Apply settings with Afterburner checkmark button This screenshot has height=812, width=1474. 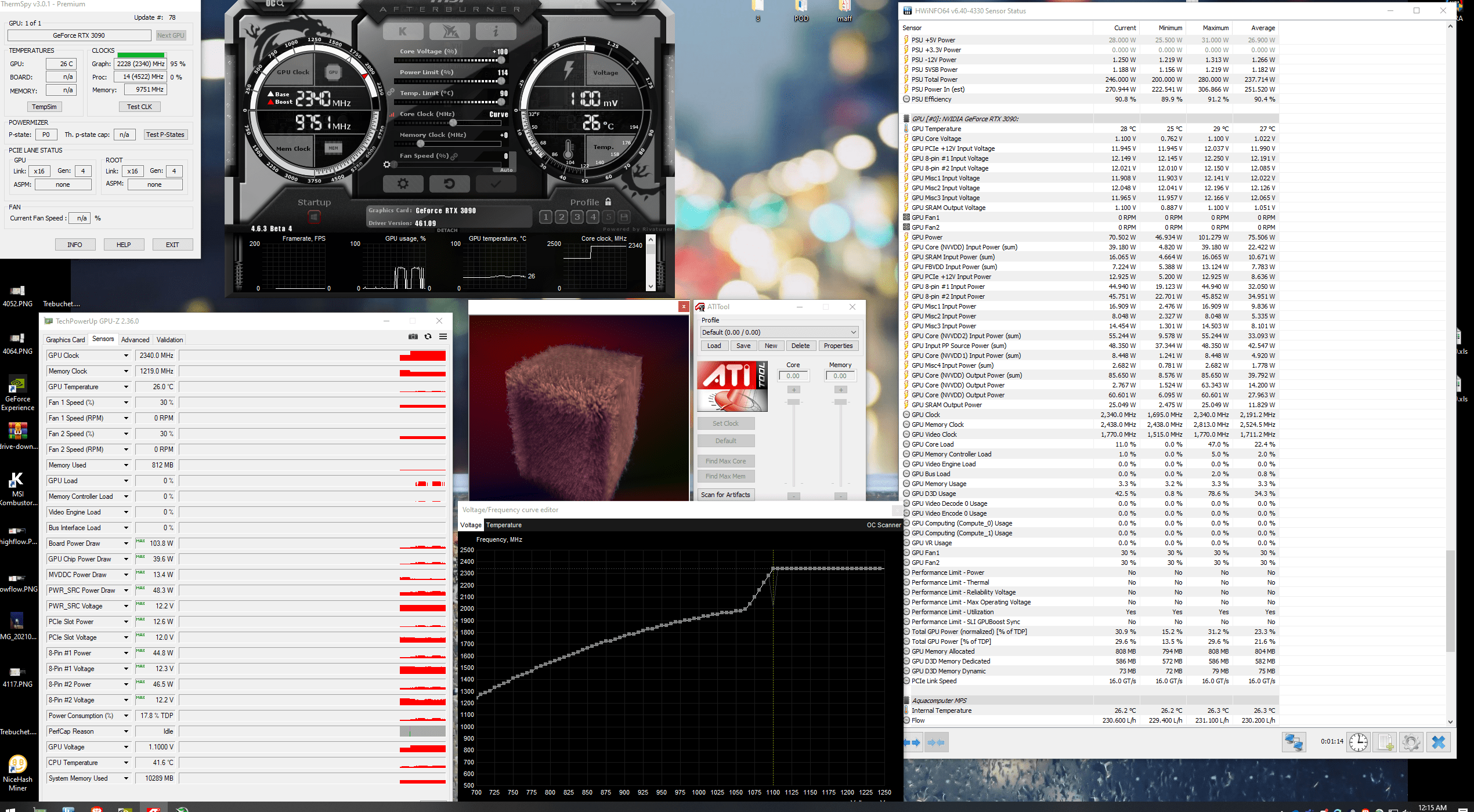[496, 184]
